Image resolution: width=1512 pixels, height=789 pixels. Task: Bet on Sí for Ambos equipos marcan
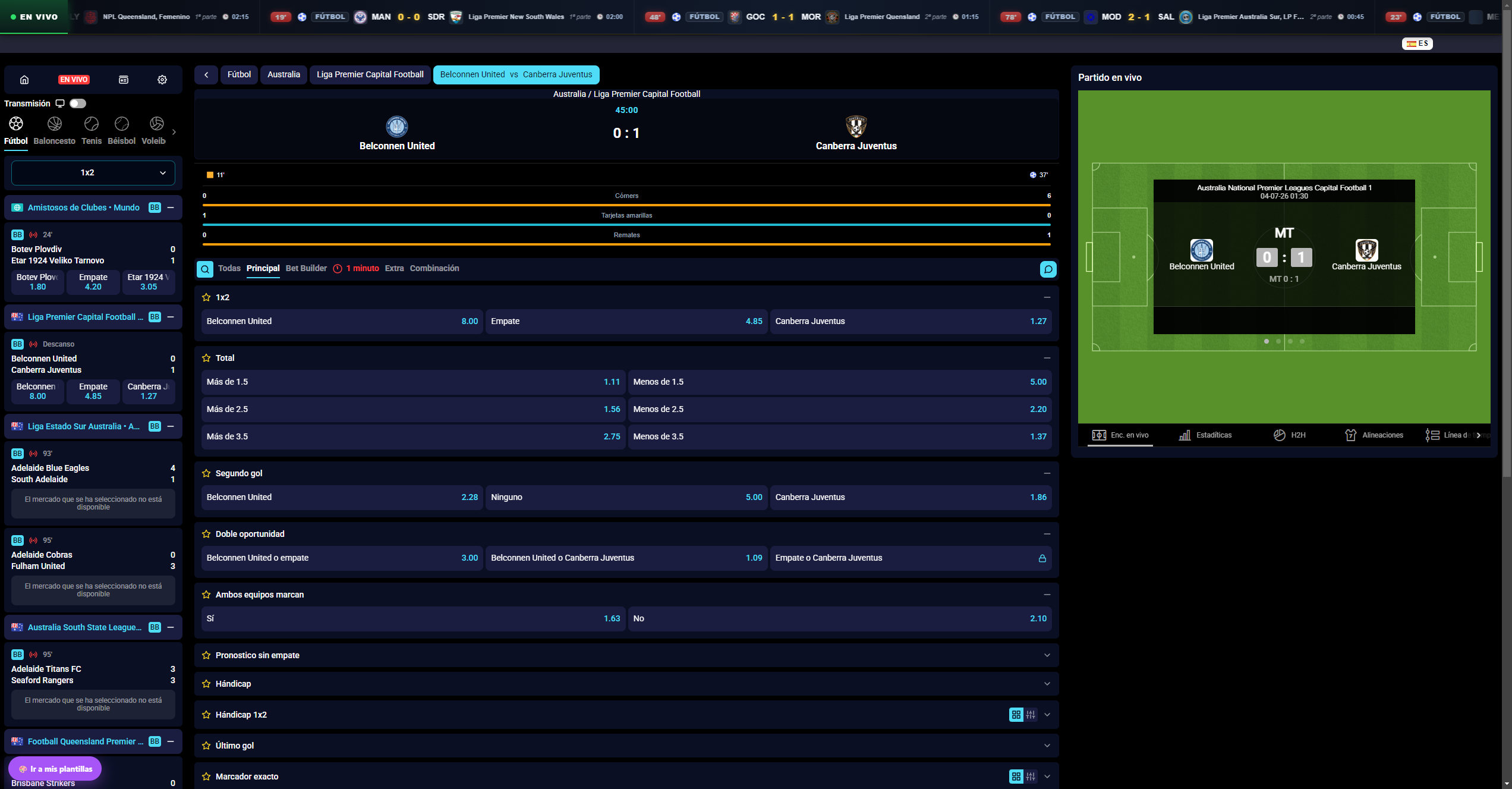tap(413, 619)
